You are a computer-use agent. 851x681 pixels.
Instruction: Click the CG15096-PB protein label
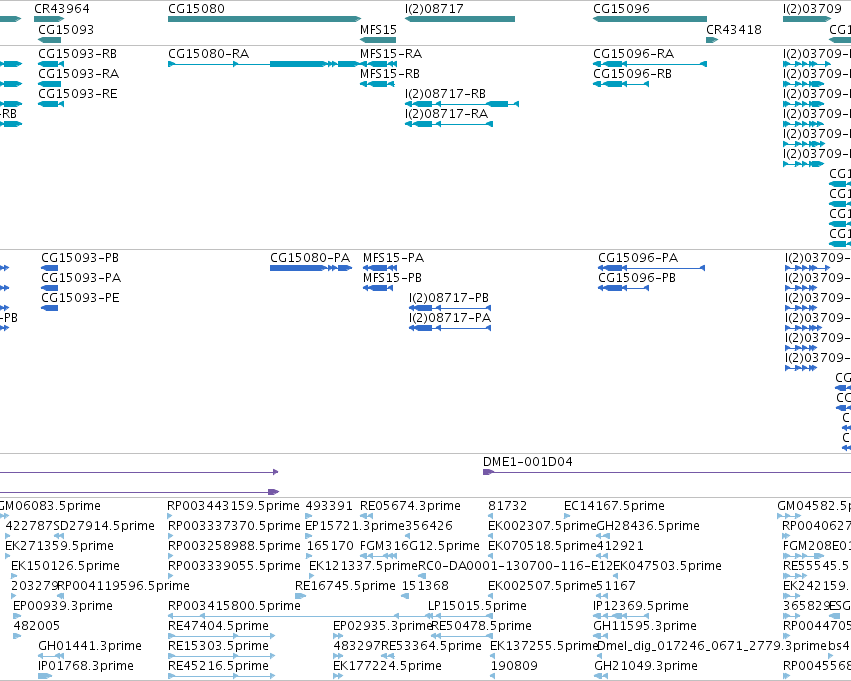tap(637, 278)
